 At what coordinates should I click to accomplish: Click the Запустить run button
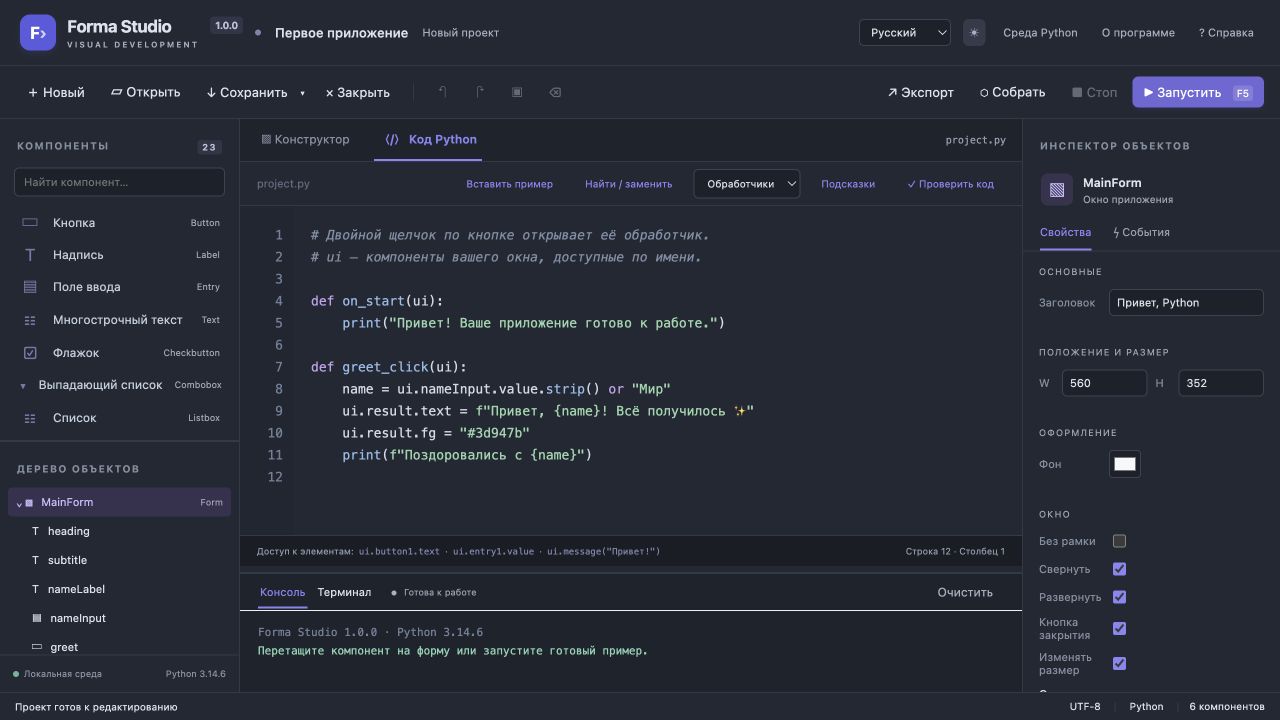click(x=1198, y=92)
